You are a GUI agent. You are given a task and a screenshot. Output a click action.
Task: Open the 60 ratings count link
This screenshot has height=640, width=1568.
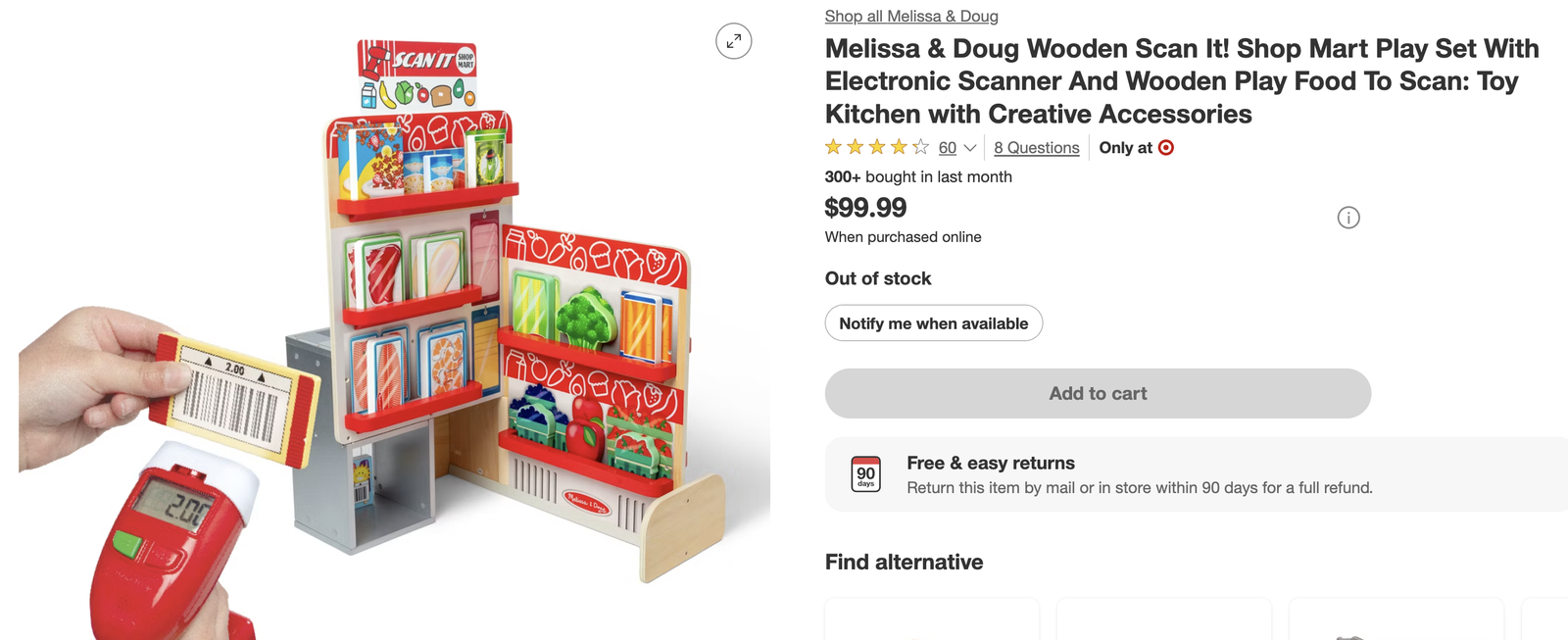tap(947, 148)
